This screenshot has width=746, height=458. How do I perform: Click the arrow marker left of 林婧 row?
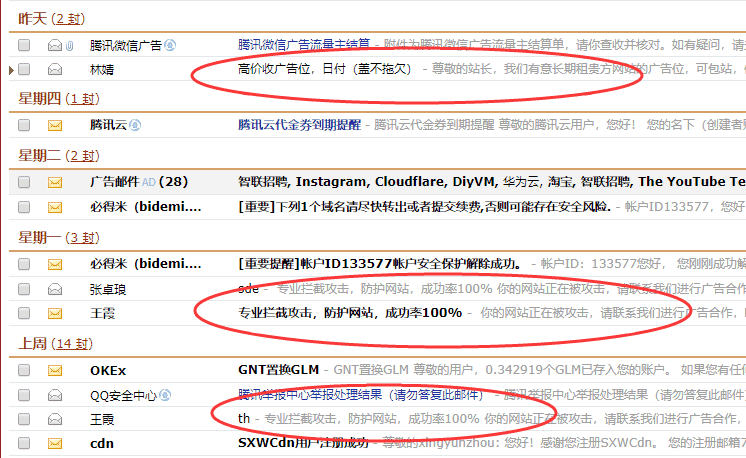tap(11, 70)
